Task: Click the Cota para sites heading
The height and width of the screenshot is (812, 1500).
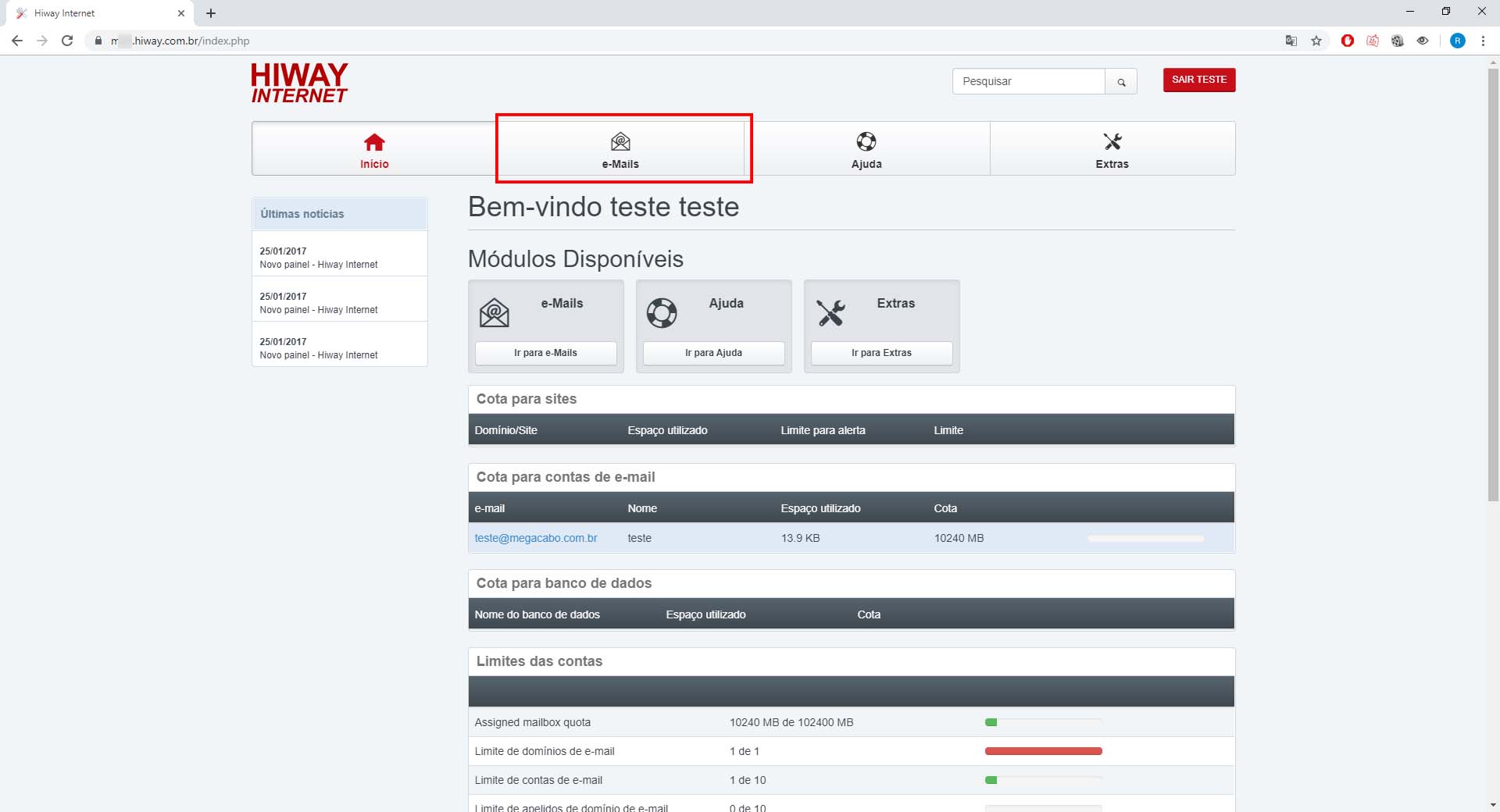Action: [527, 399]
